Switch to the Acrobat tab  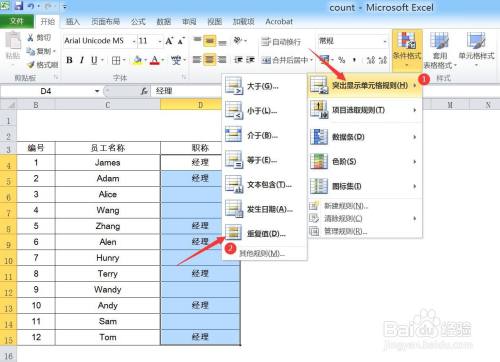279,22
